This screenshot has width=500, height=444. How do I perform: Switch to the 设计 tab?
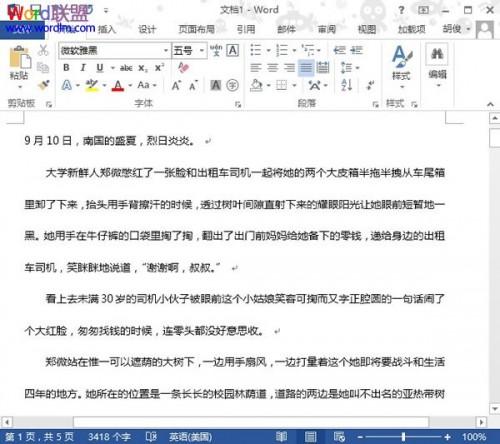pyautogui.click(x=147, y=29)
